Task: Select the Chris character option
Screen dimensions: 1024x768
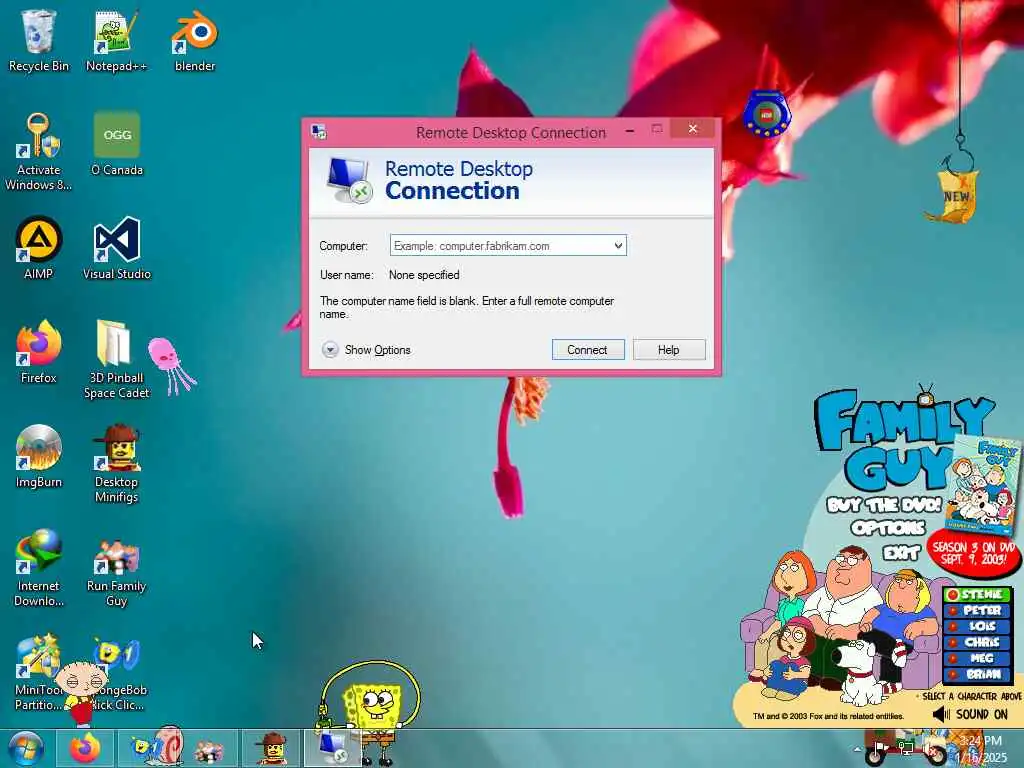Action: [x=977, y=642]
